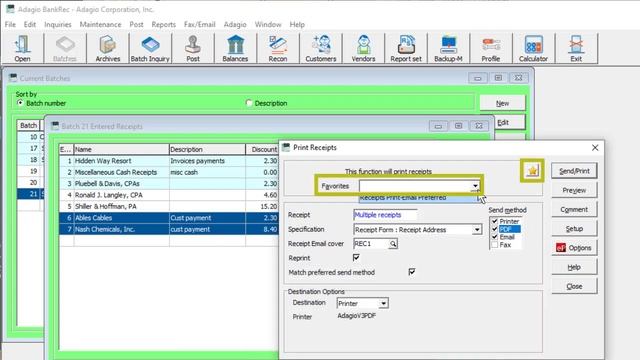Open the Edit menu
The height and width of the screenshot is (360, 640).
coord(30,24)
